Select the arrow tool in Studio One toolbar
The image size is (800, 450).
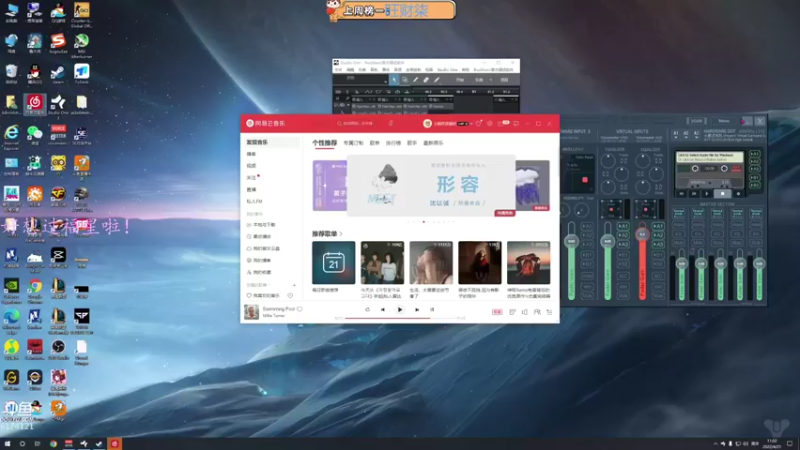[x=394, y=80]
